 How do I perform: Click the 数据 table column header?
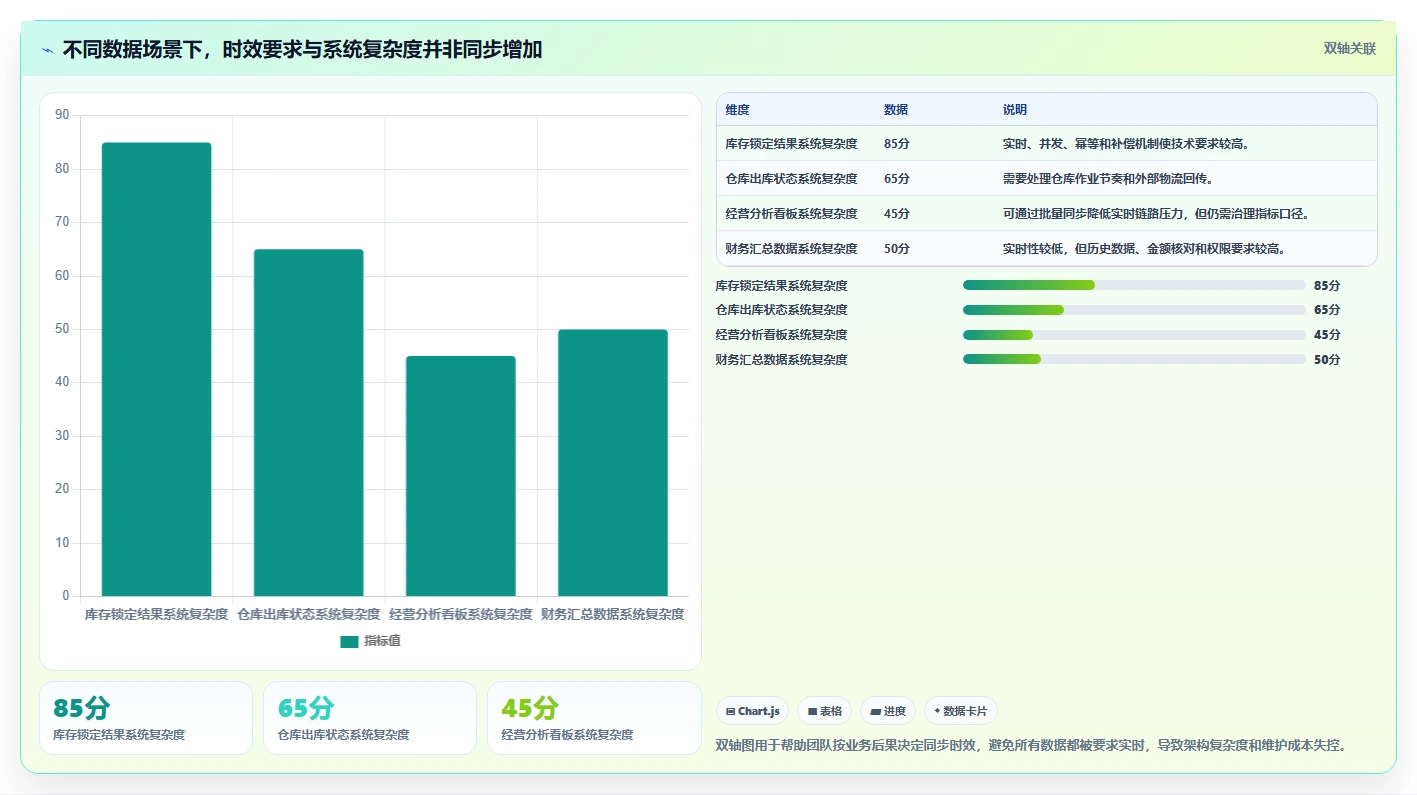click(896, 110)
